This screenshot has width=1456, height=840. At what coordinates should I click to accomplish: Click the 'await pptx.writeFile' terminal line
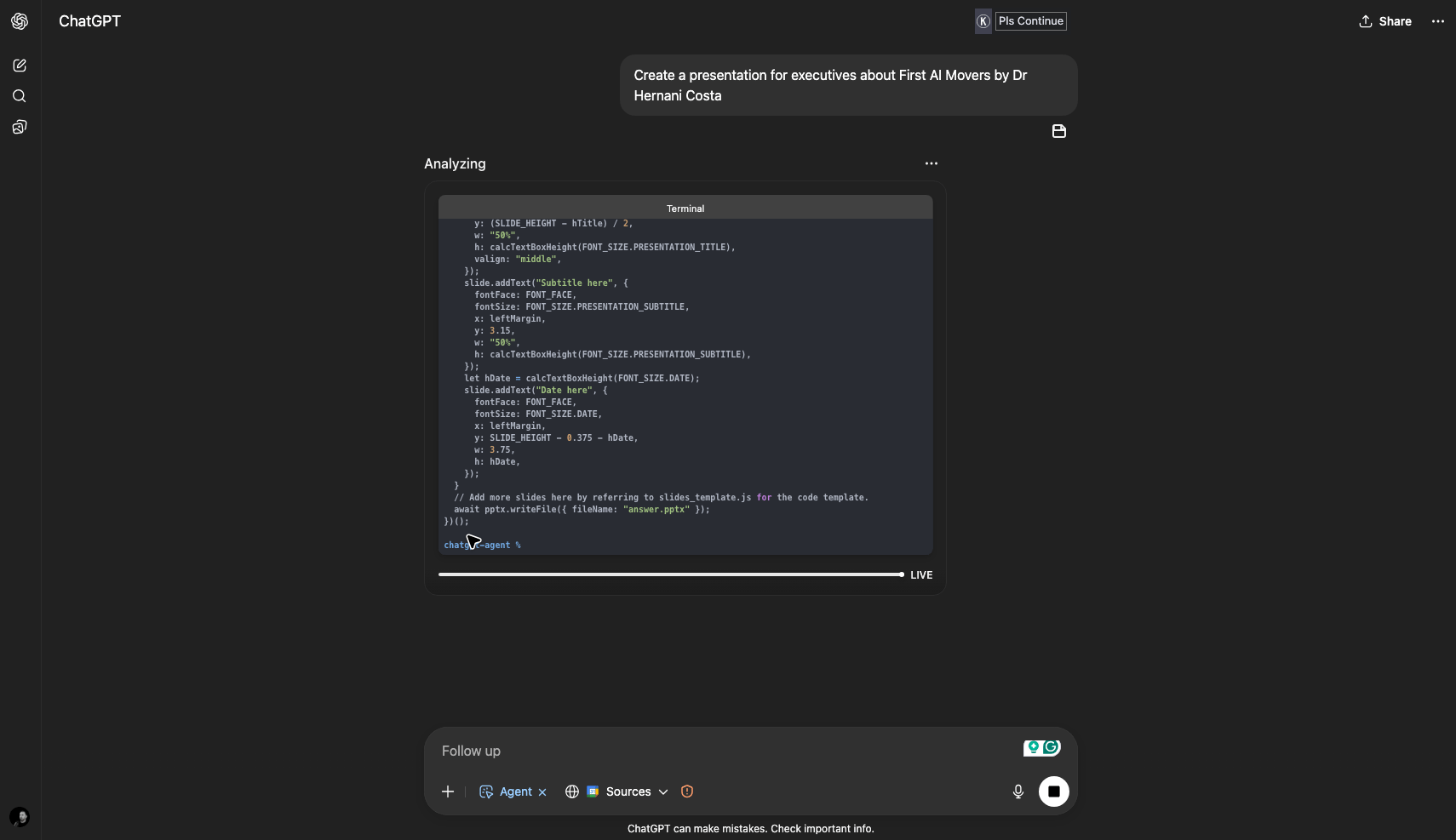point(582,509)
